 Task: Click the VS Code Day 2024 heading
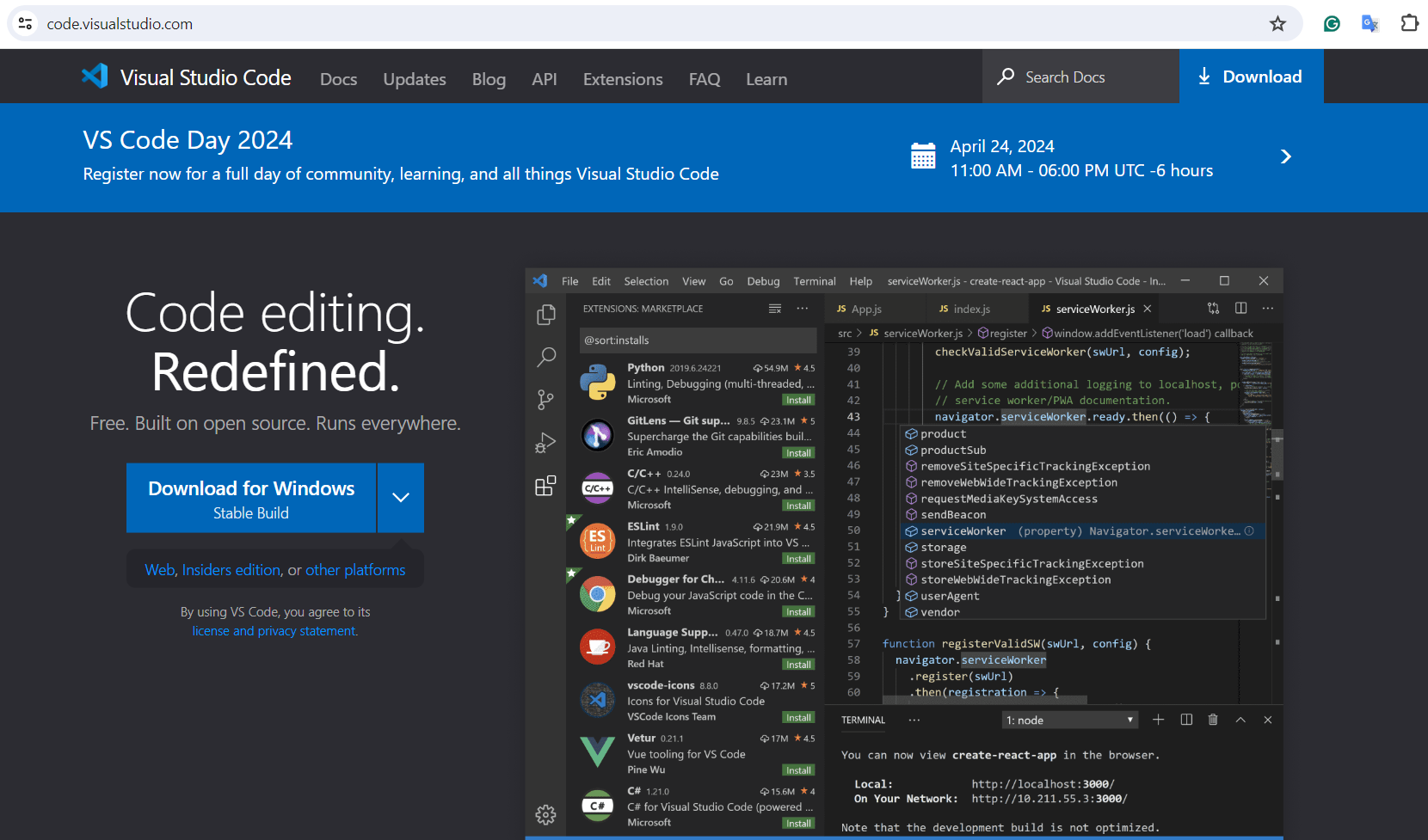(x=188, y=139)
